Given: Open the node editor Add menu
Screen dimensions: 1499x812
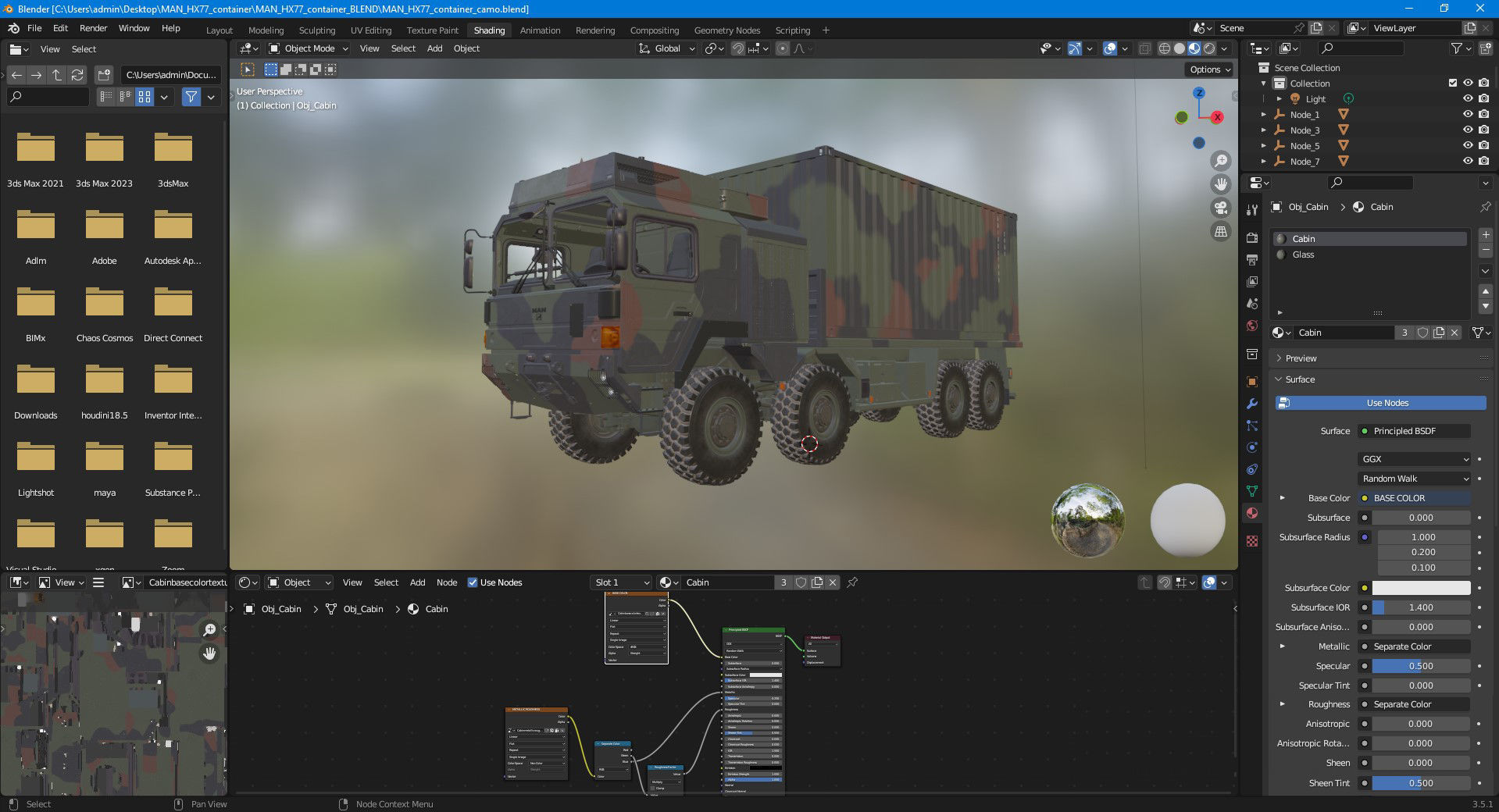Looking at the screenshot, I should coord(418,582).
